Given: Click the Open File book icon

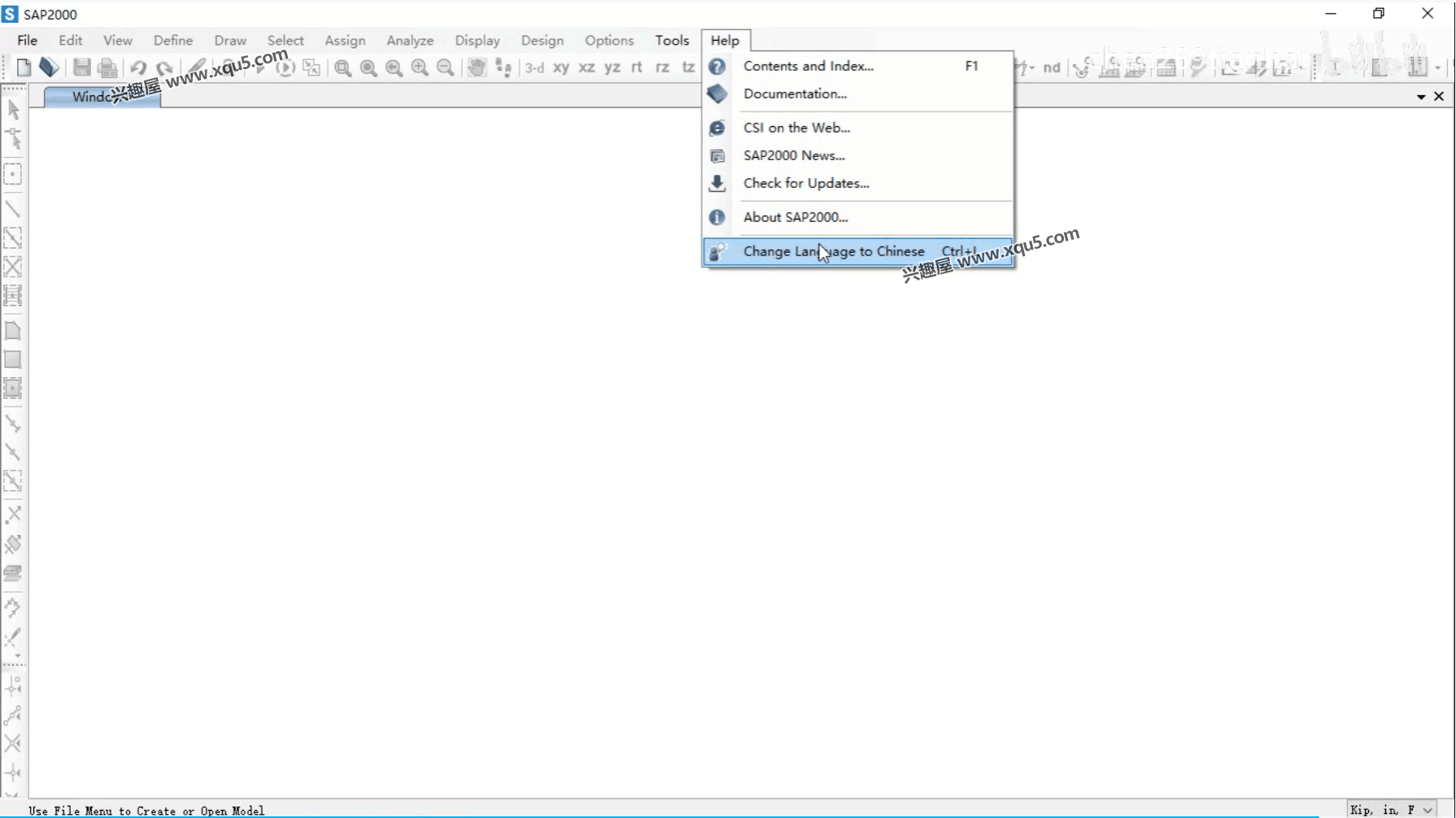Looking at the screenshot, I should (x=49, y=67).
